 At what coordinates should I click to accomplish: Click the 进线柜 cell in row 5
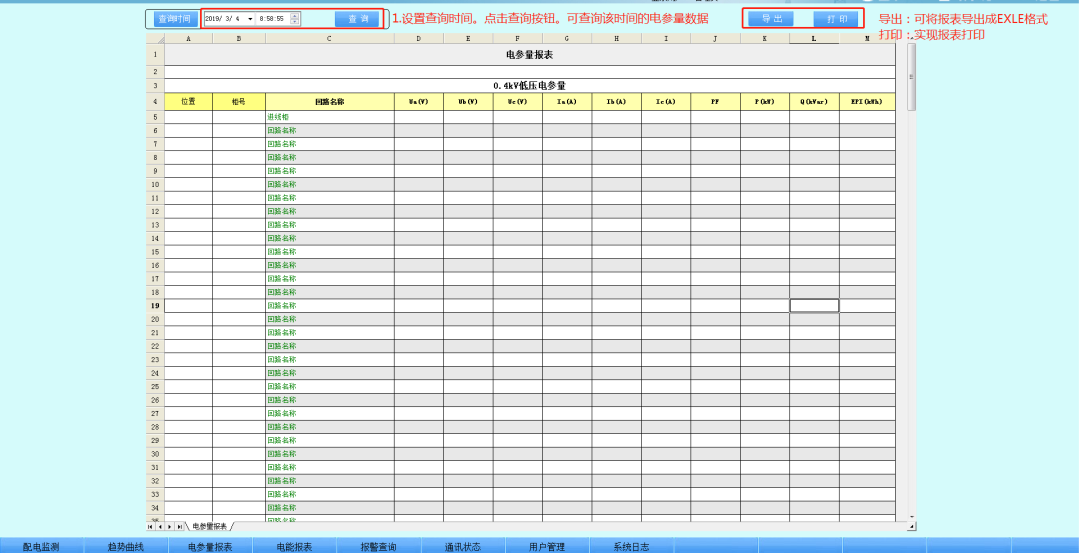coord(329,117)
